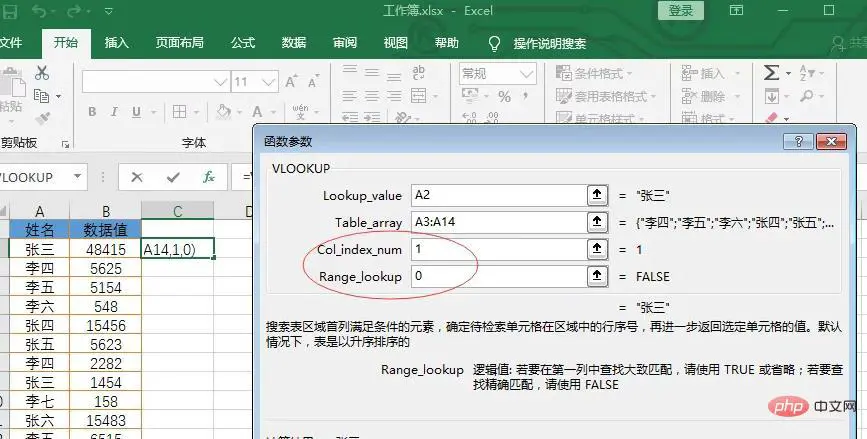
Task: Click the 姓名 header cell
Action: click(x=40, y=229)
